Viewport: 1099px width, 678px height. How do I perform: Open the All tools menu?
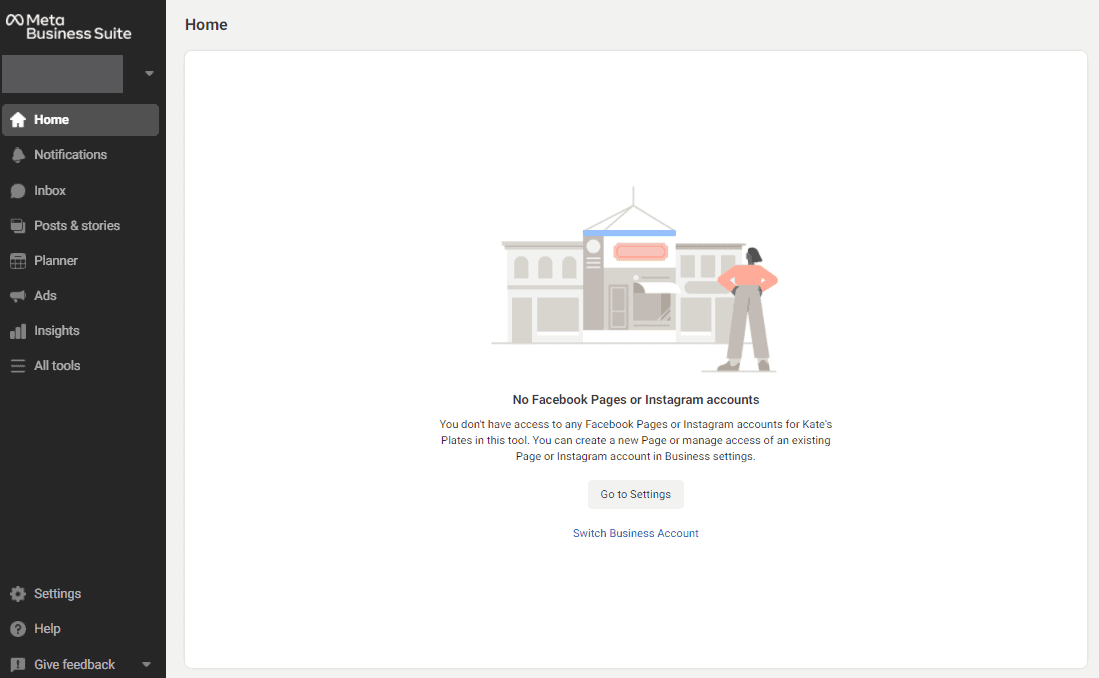(57, 366)
